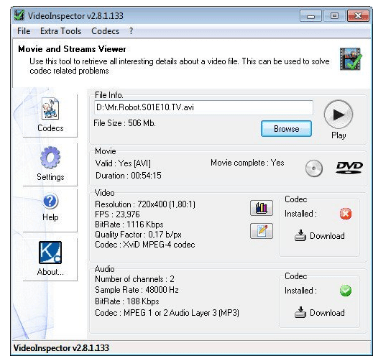The height and width of the screenshot is (362, 377).
Task: Click the status bar 'VideoInspector v2.8.1.133' text
Action: (61, 348)
